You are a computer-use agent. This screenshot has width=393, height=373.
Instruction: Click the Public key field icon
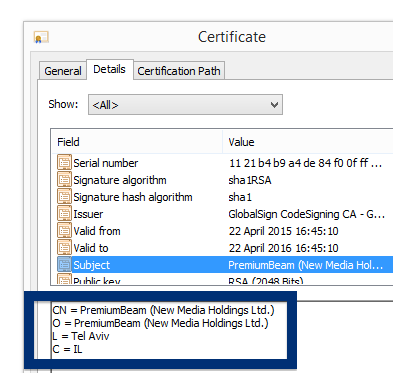(64, 279)
